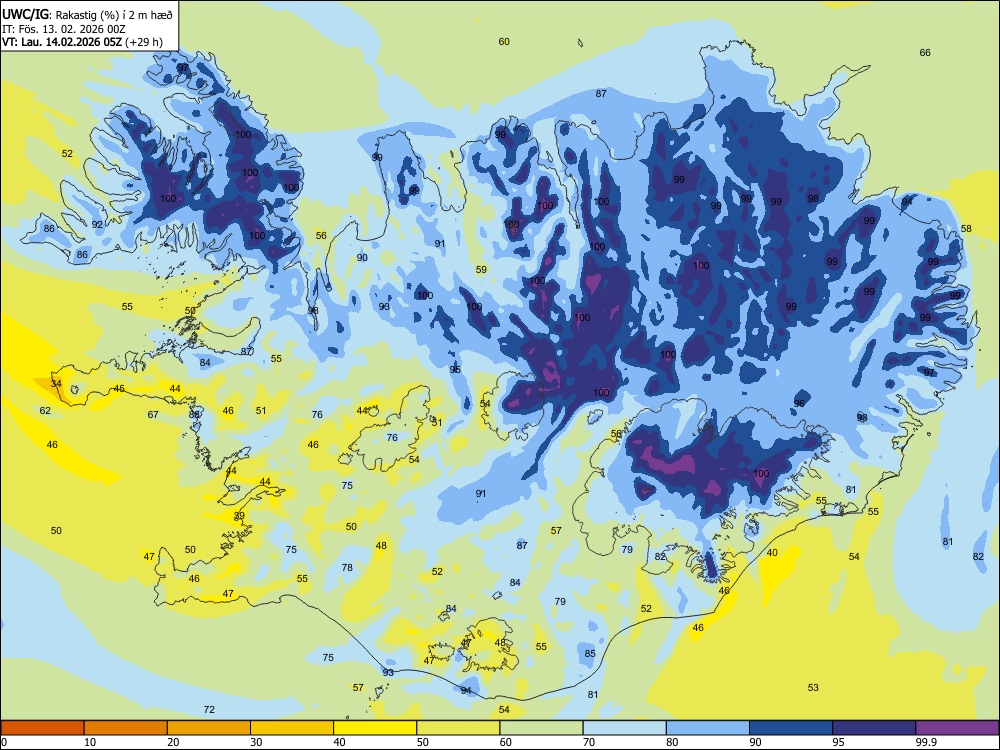The image size is (1000, 750).
Task: Click the map value '53' in the southeast sea
Action: pos(813,688)
